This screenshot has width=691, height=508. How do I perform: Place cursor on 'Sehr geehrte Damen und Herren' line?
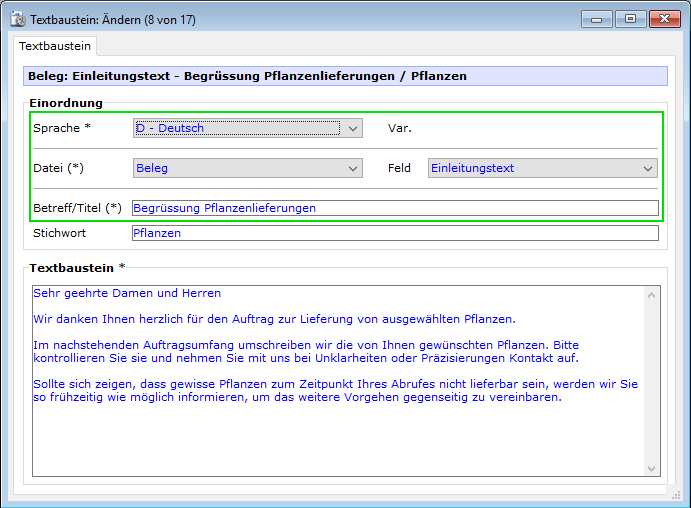[127, 293]
